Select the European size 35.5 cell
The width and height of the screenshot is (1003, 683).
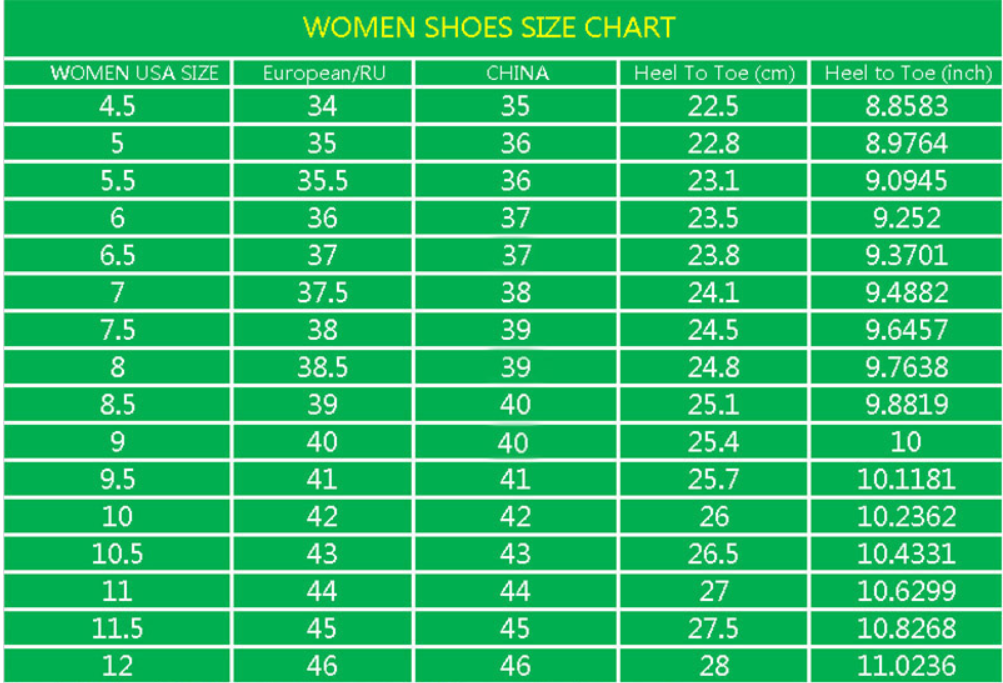pyautogui.click(x=321, y=181)
